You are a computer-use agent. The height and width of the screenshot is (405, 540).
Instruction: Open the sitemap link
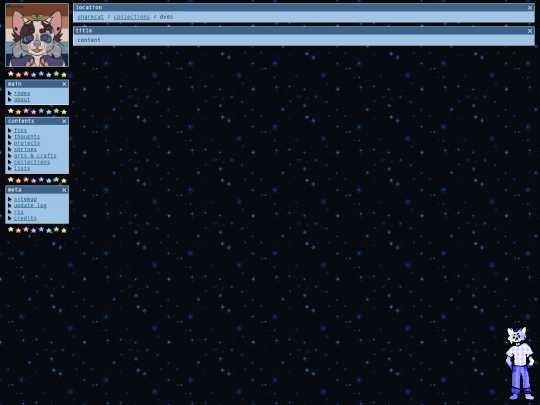(x=25, y=199)
